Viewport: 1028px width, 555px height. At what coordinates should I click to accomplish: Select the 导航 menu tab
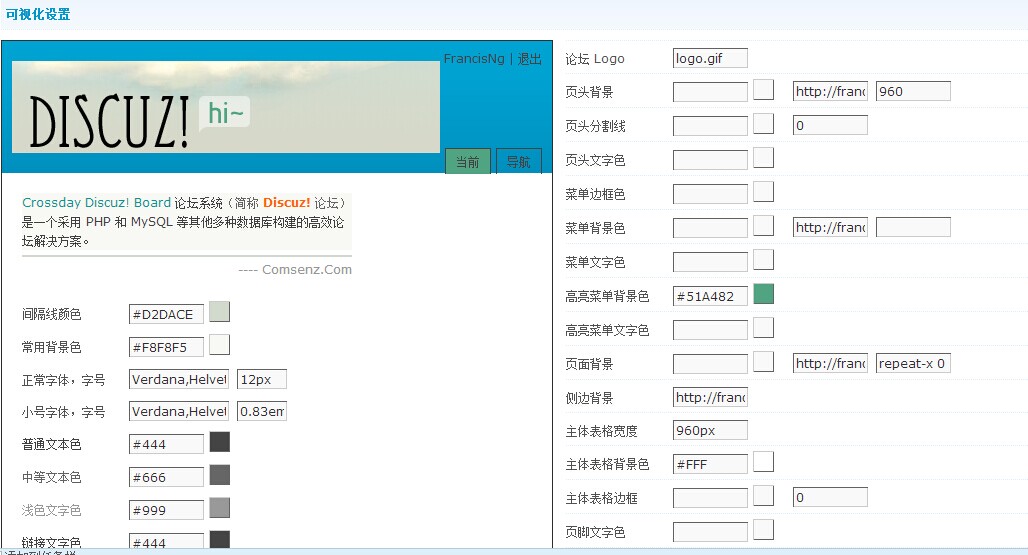(x=519, y=161)
